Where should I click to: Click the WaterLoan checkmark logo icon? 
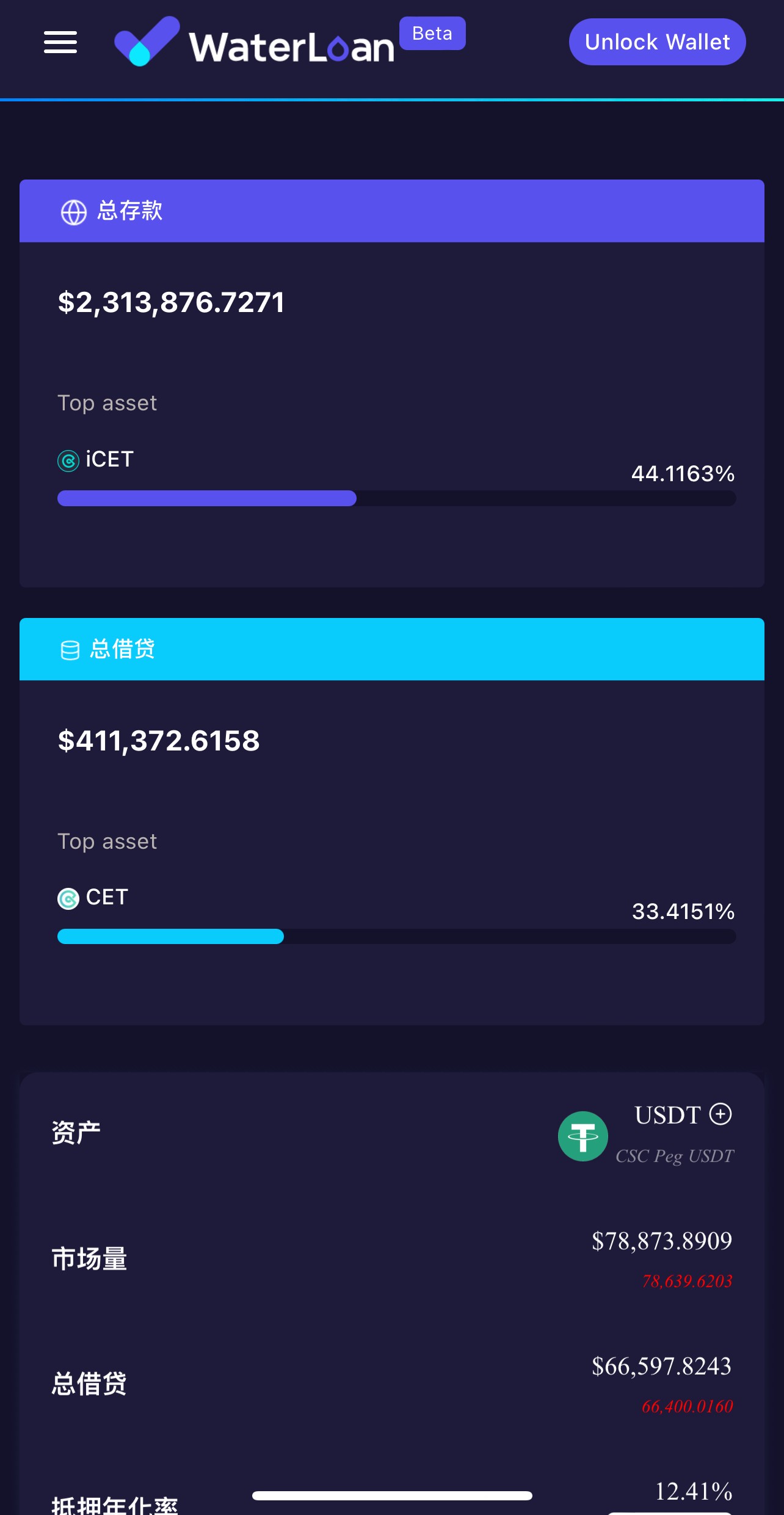click(147, 41)
